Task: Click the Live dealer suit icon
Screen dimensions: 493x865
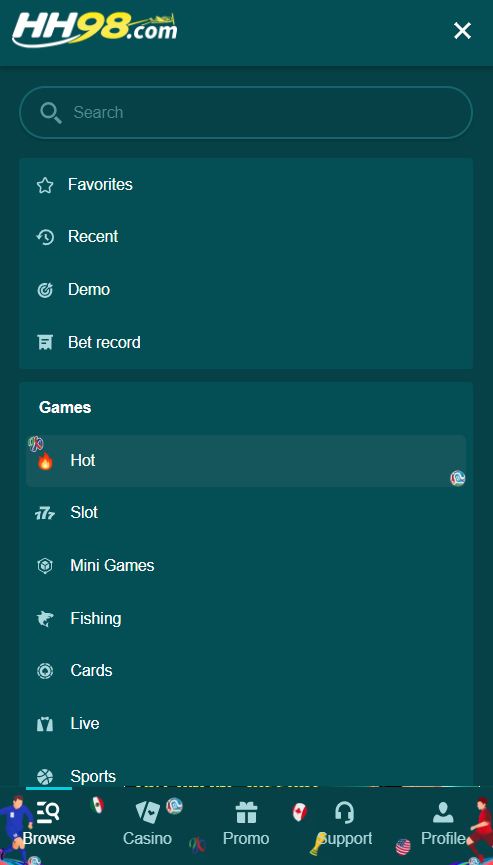Action: [x=45, y=724]
